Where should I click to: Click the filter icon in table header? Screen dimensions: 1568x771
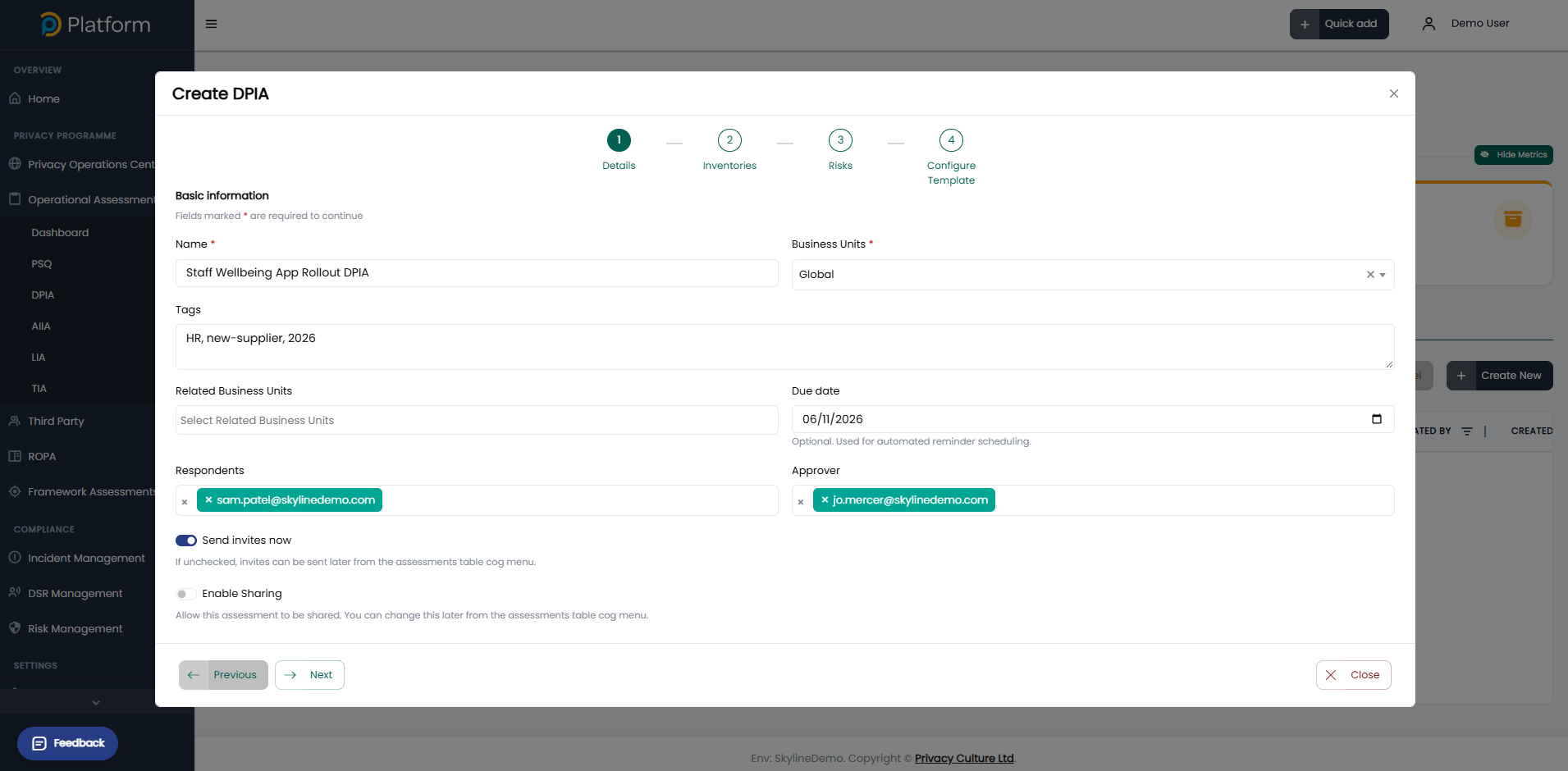pyautogui.click(x=1467, y=431)
